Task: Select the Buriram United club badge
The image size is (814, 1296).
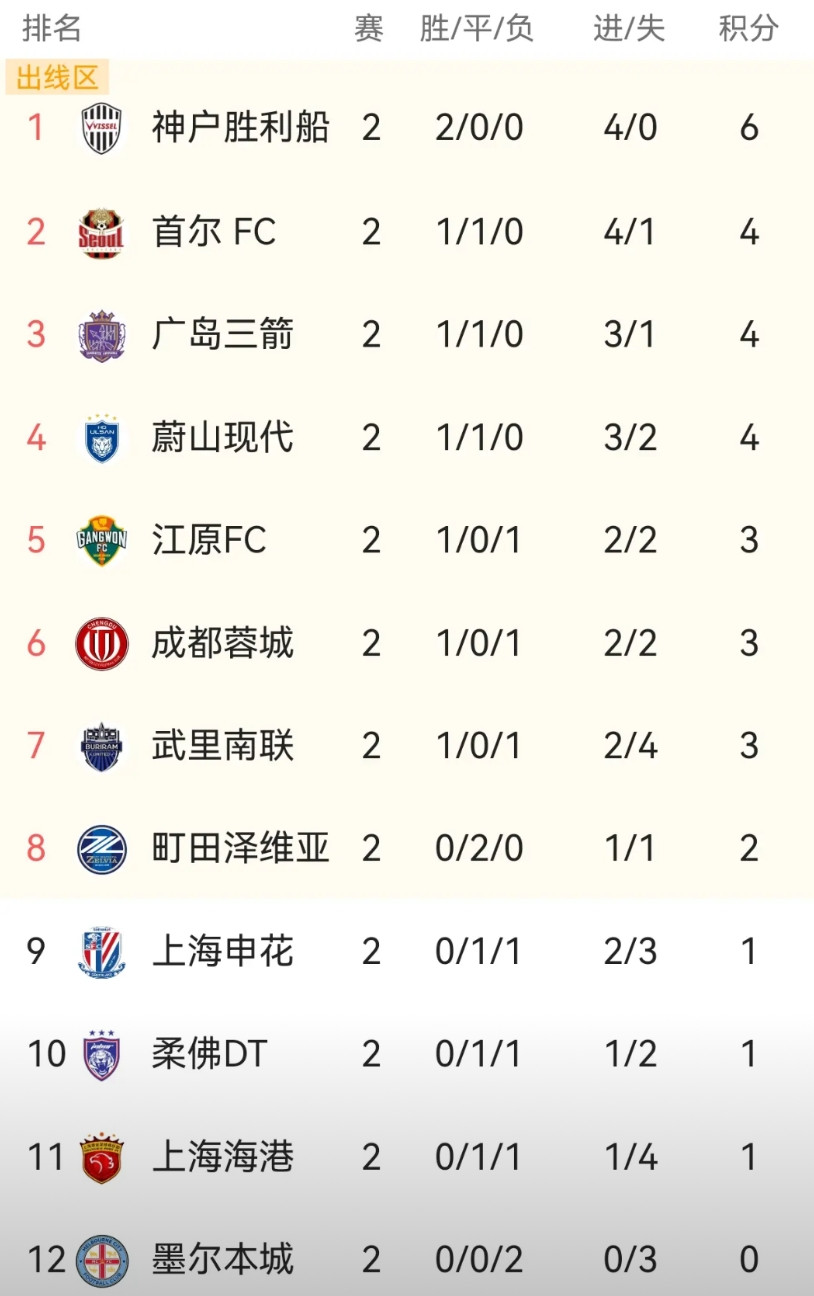Action: tap(101, 747)
